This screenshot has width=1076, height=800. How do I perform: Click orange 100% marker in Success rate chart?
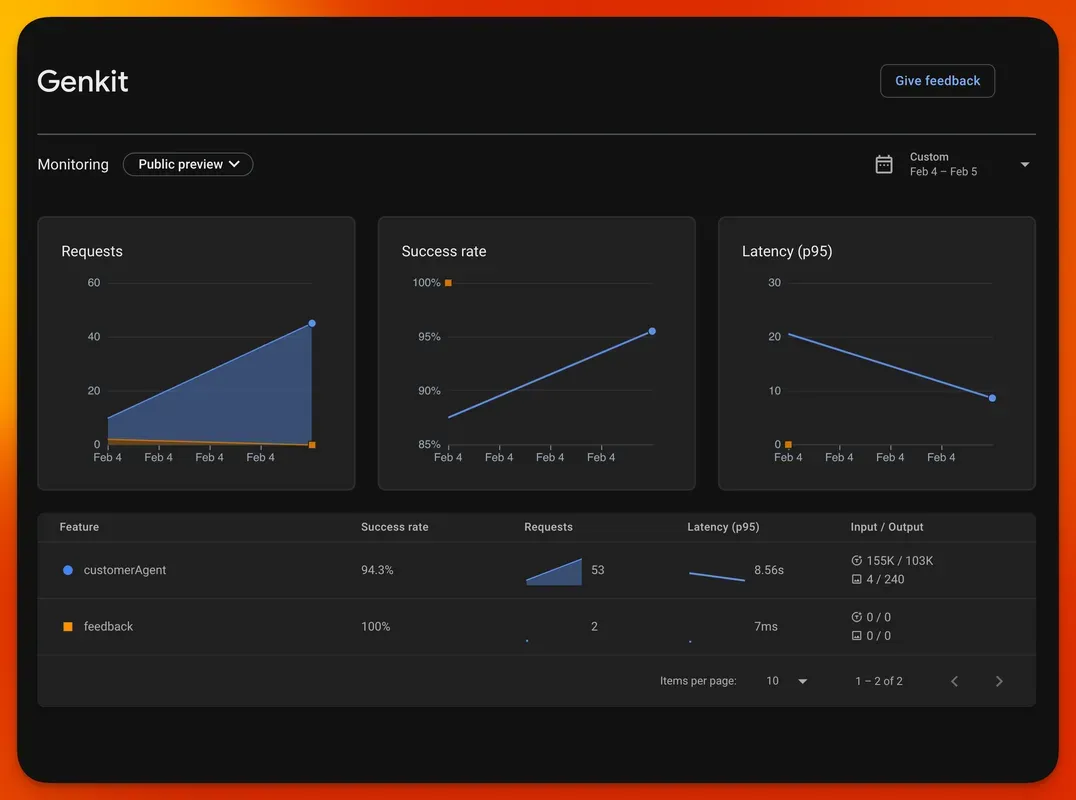click(x=448, y=283)
